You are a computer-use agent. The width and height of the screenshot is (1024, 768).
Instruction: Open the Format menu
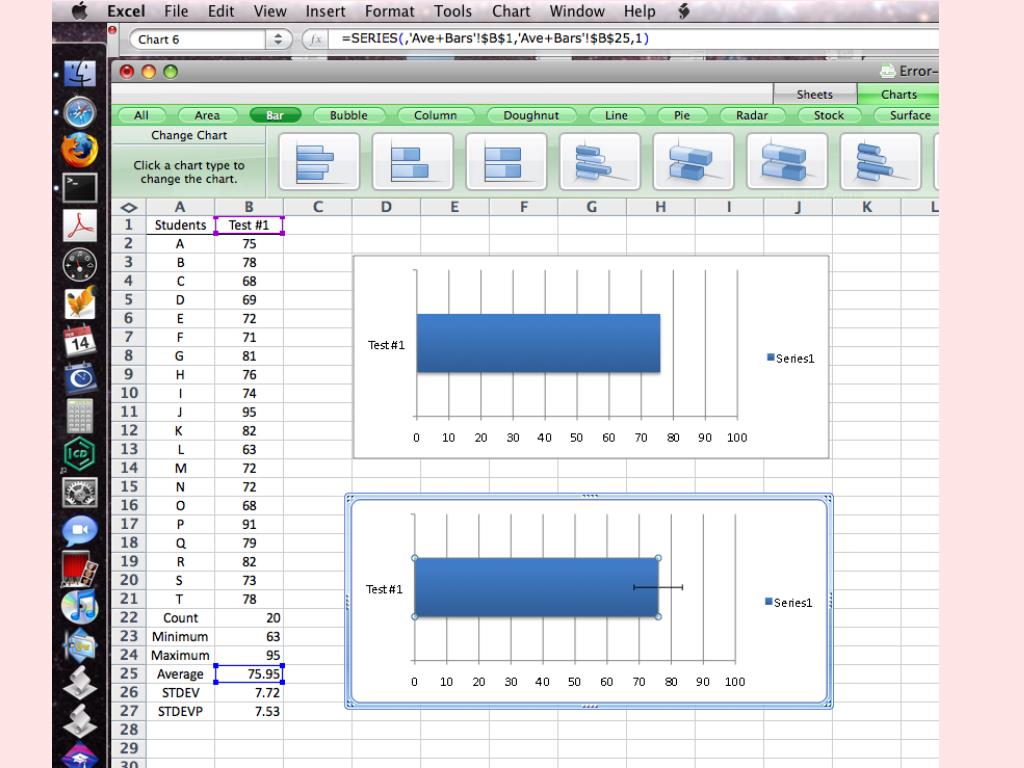click(389, 11)
